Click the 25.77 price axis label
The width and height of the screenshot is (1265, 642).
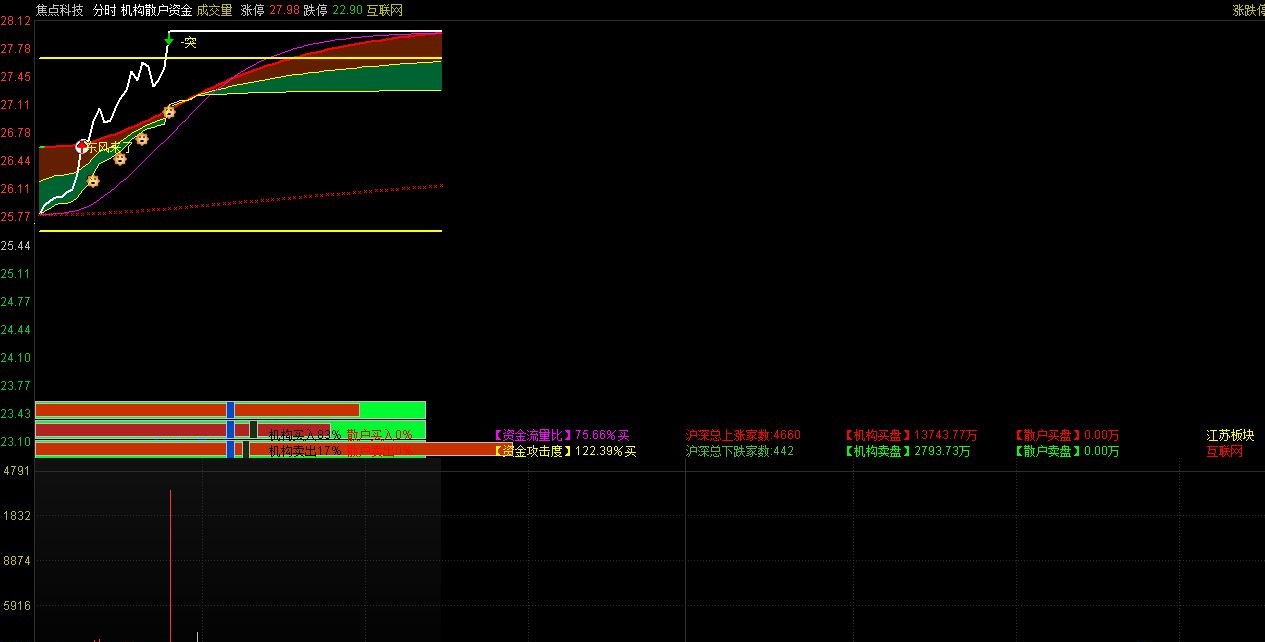[x=15, y=217]
